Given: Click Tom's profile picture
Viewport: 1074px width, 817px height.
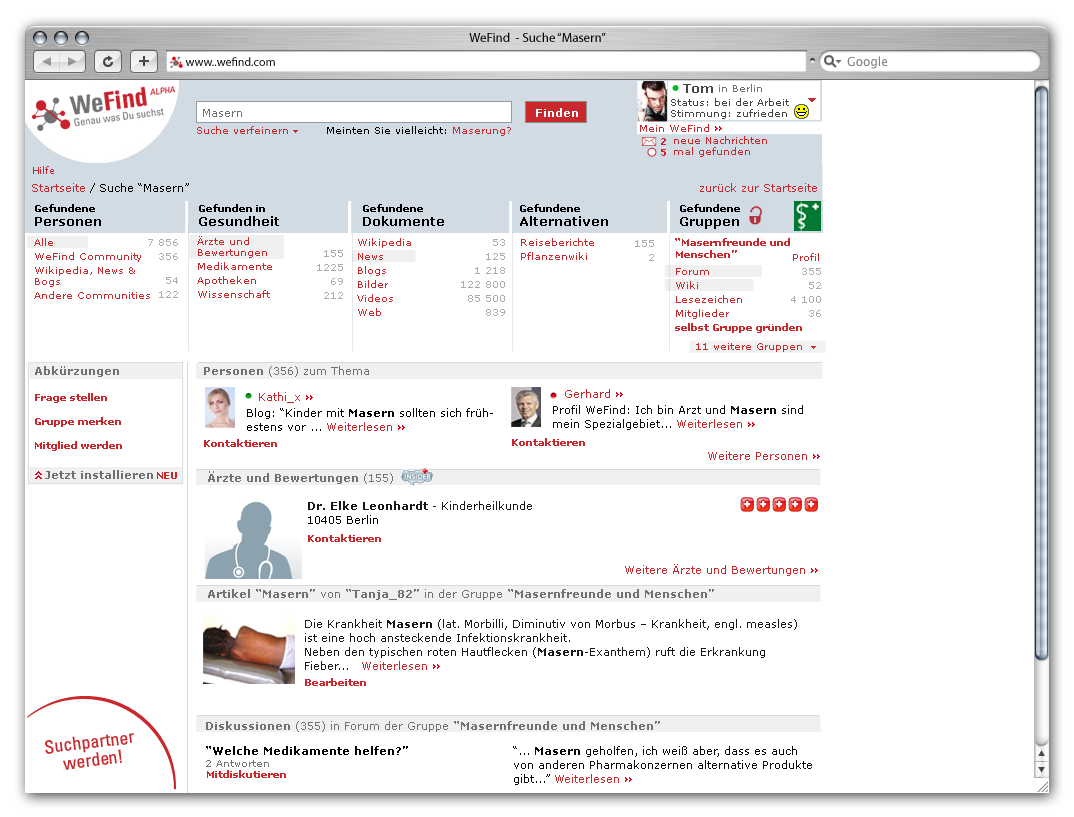Looking at the screenshot, I should click(653, 101).
